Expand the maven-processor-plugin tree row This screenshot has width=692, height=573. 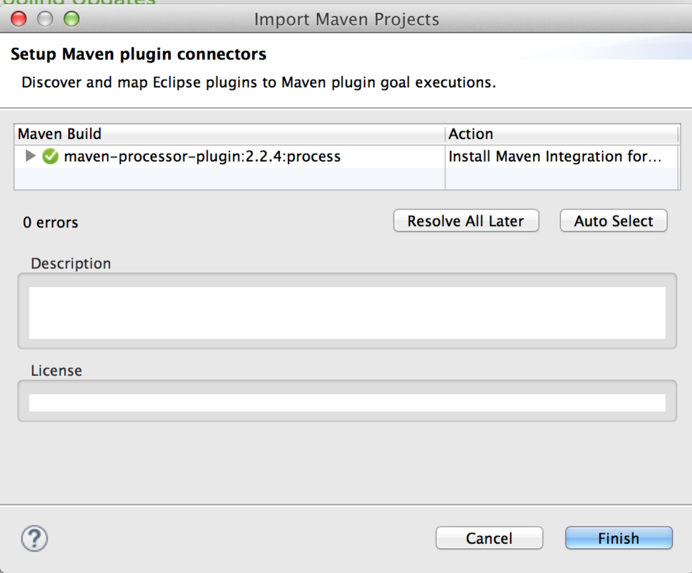tap(30, 156)
